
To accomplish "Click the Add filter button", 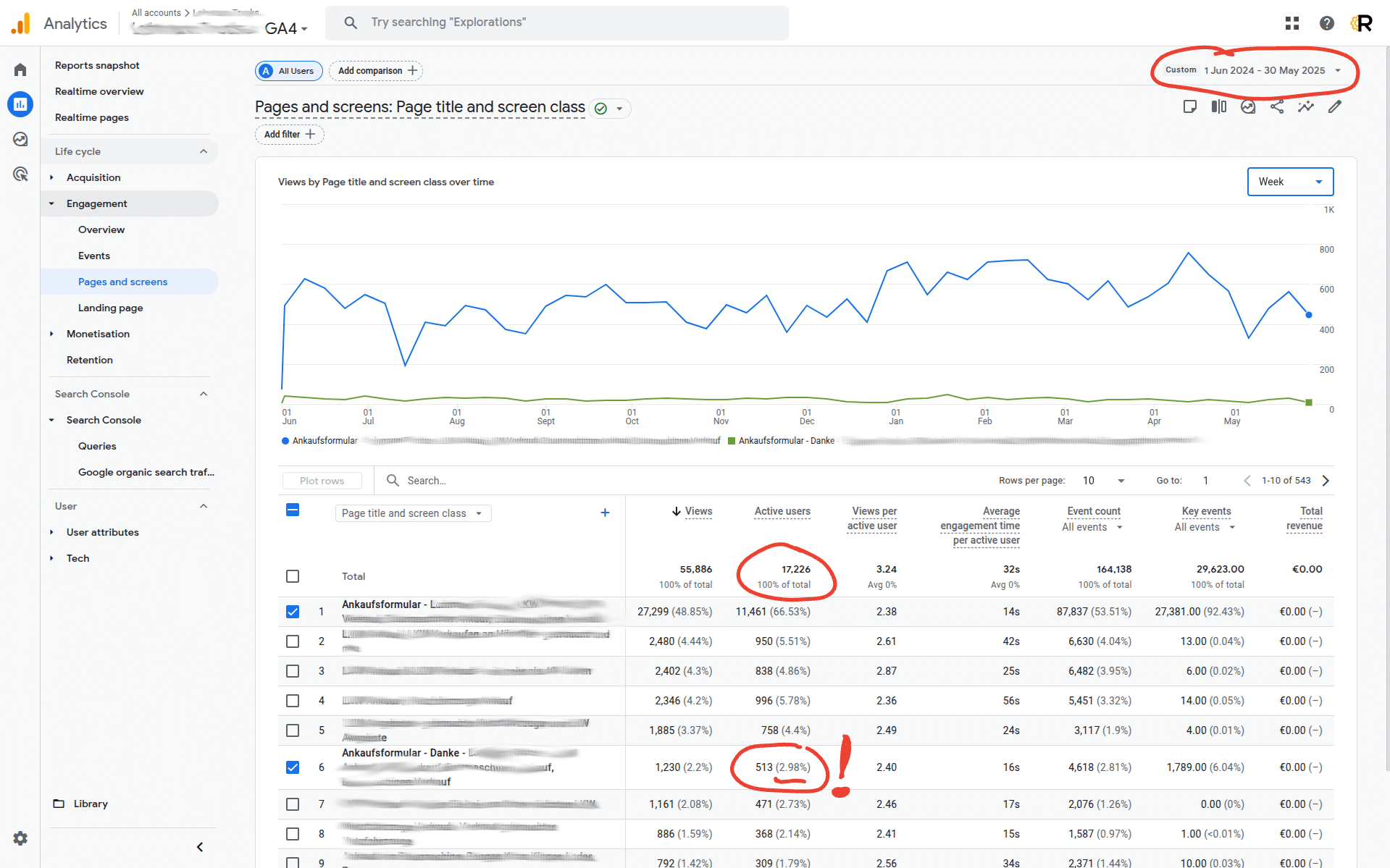I will click(289, 135).
